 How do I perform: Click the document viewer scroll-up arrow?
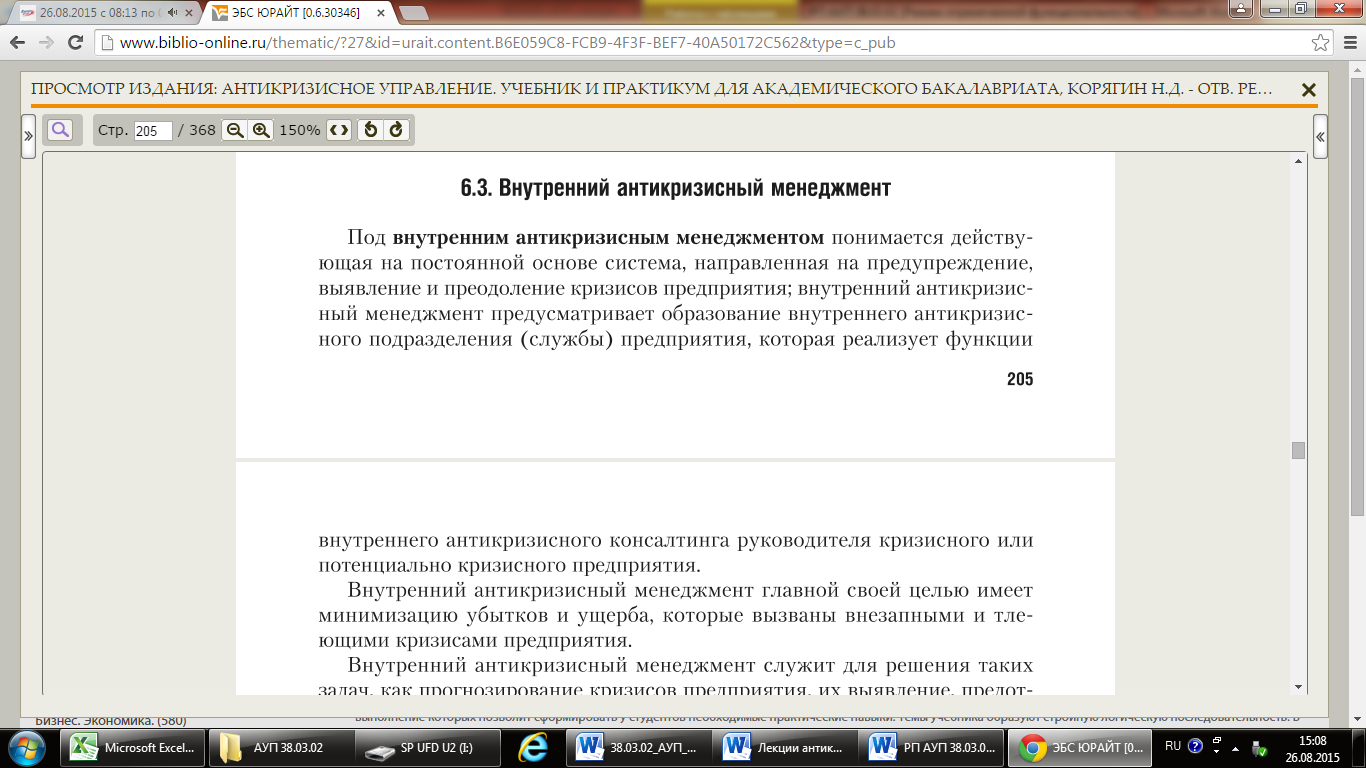pyautogui.click(x=1299, y=161)
